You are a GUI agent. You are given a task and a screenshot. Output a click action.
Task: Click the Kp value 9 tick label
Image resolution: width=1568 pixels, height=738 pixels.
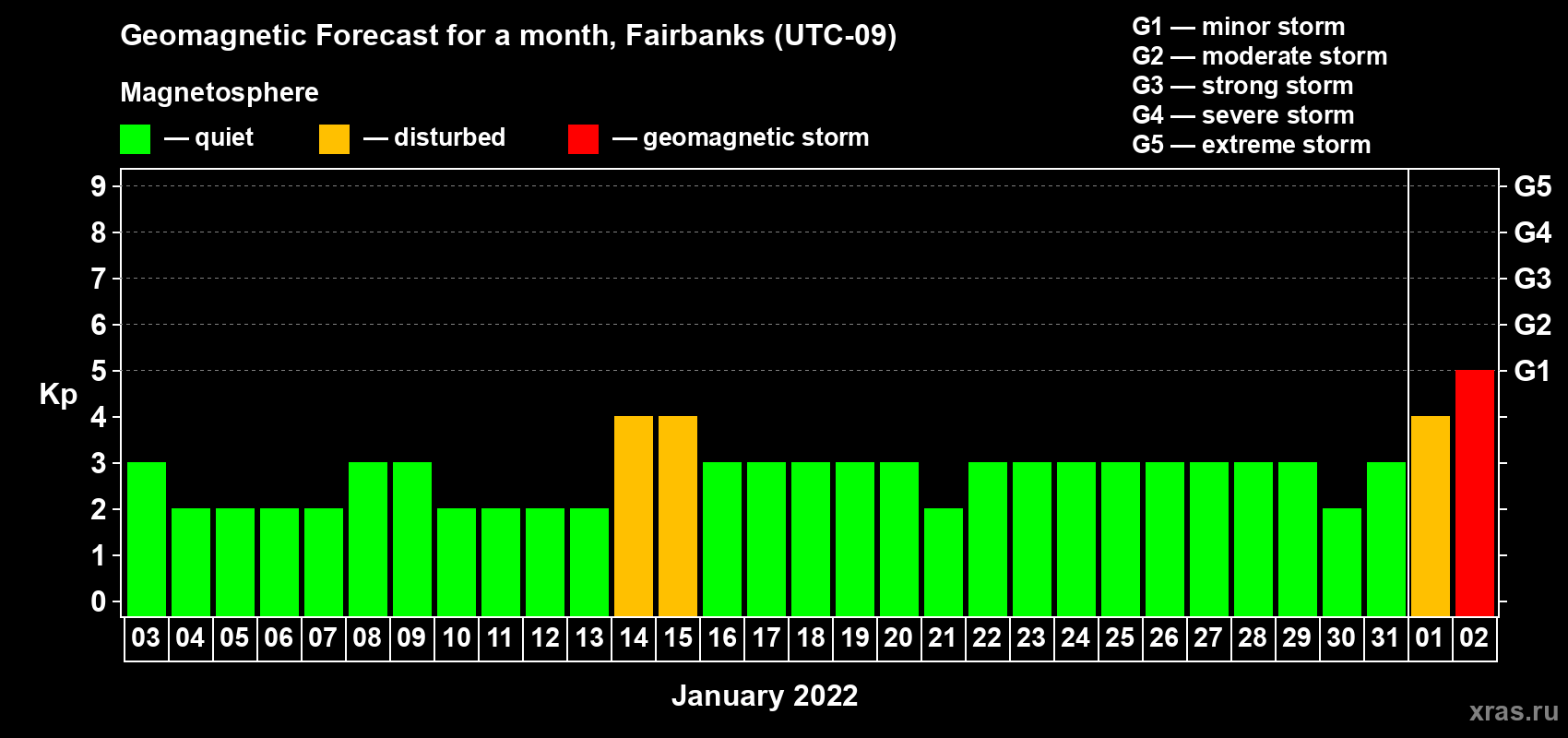pos(99,186)
